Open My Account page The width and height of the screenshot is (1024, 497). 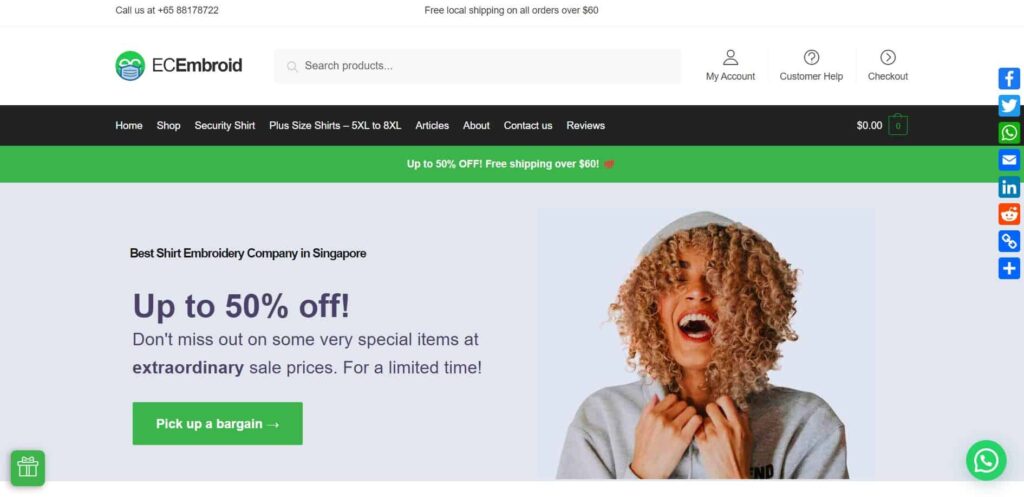[730, 65]
